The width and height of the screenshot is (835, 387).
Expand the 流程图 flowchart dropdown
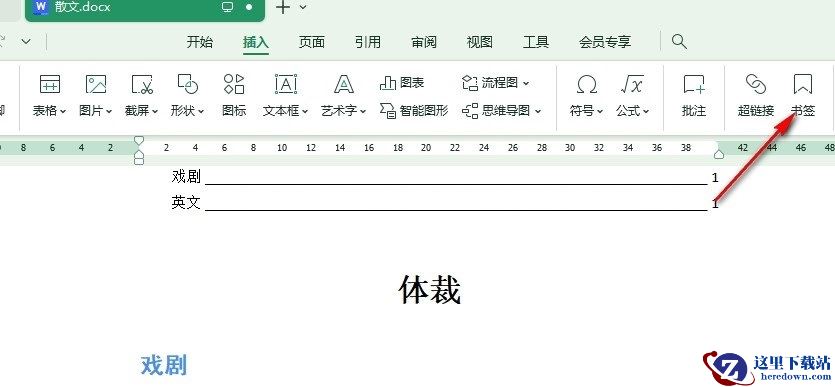click(526, 83)
